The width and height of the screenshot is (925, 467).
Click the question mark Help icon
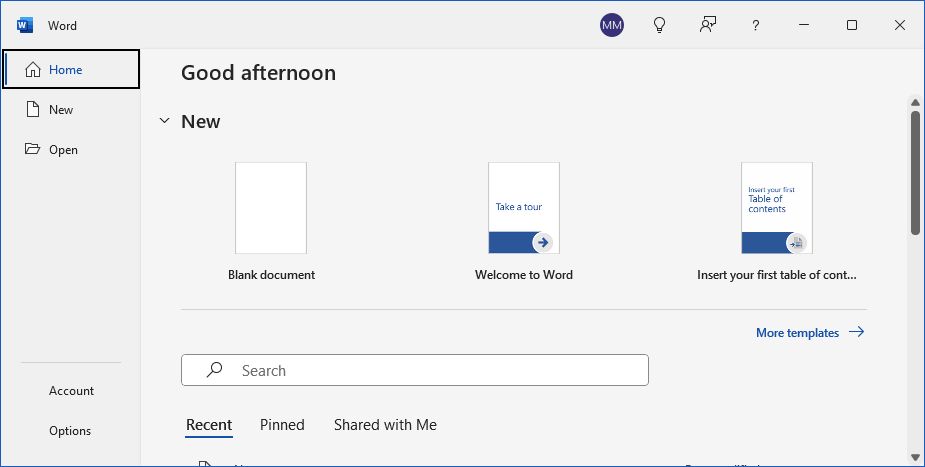[755, 25]
